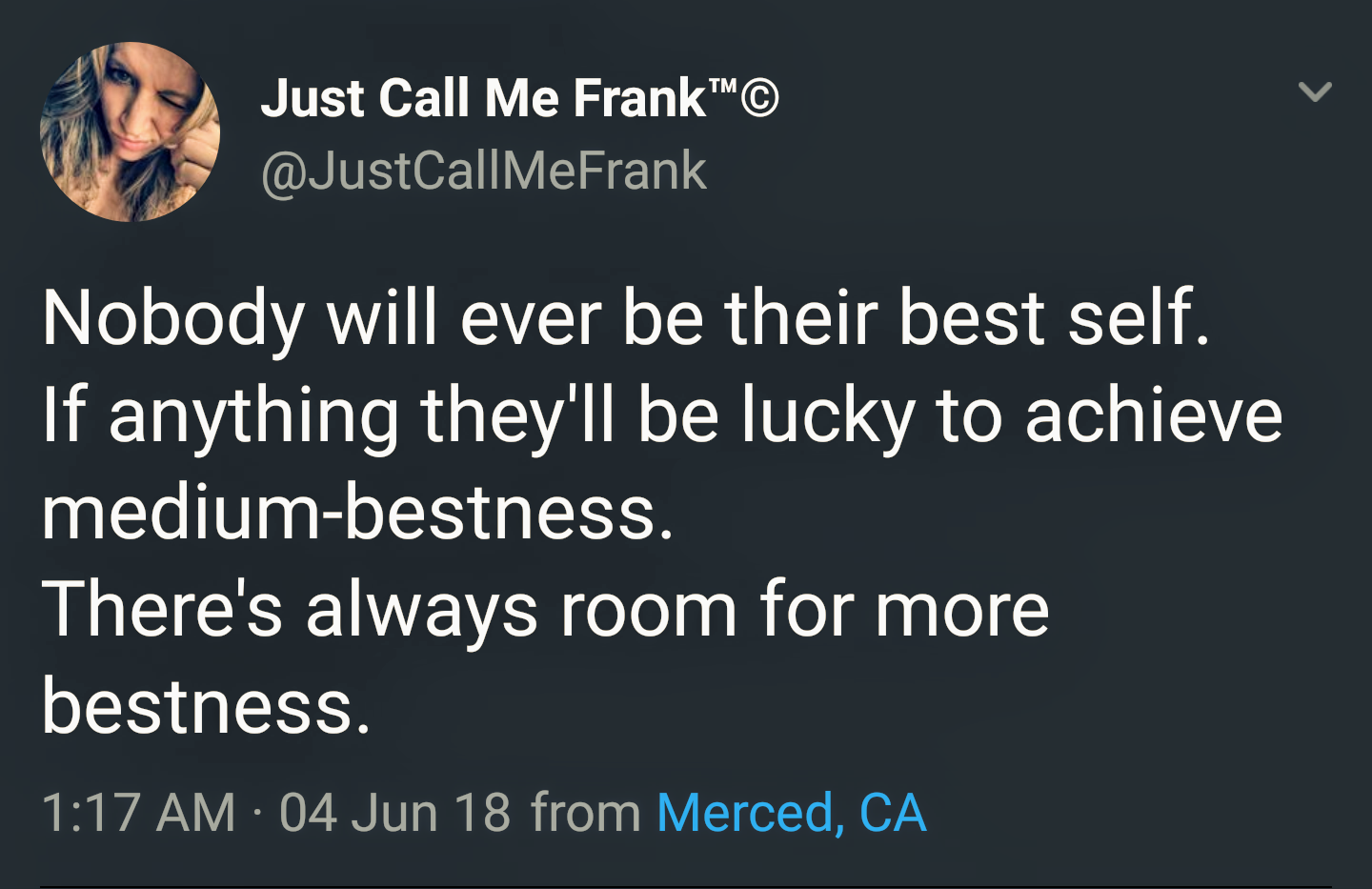Click the words "room for more" in the tweet
The image size is (1372, 889).
(x=804, y=610)
